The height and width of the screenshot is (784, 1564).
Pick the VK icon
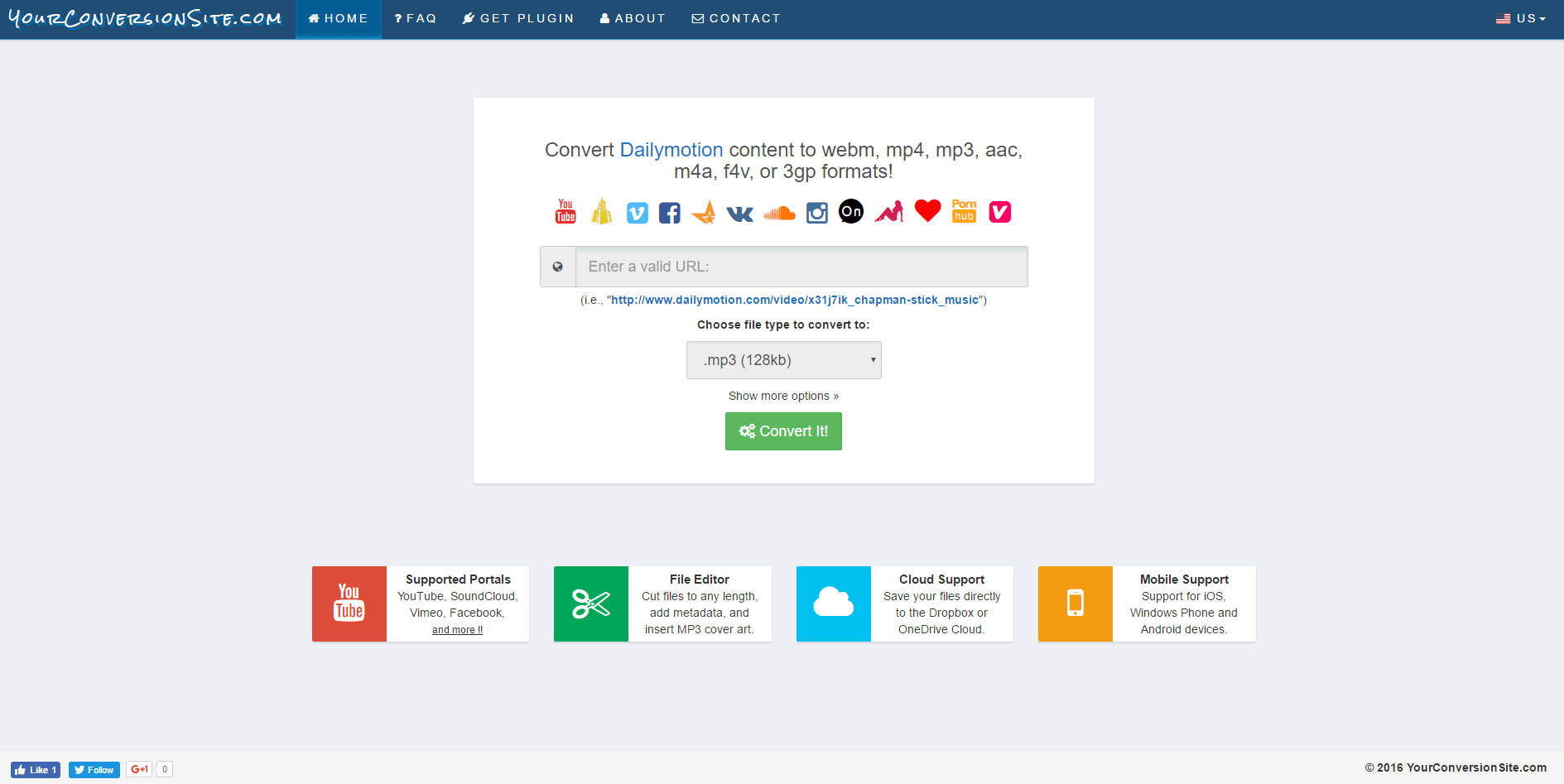(x=740, y=214)
